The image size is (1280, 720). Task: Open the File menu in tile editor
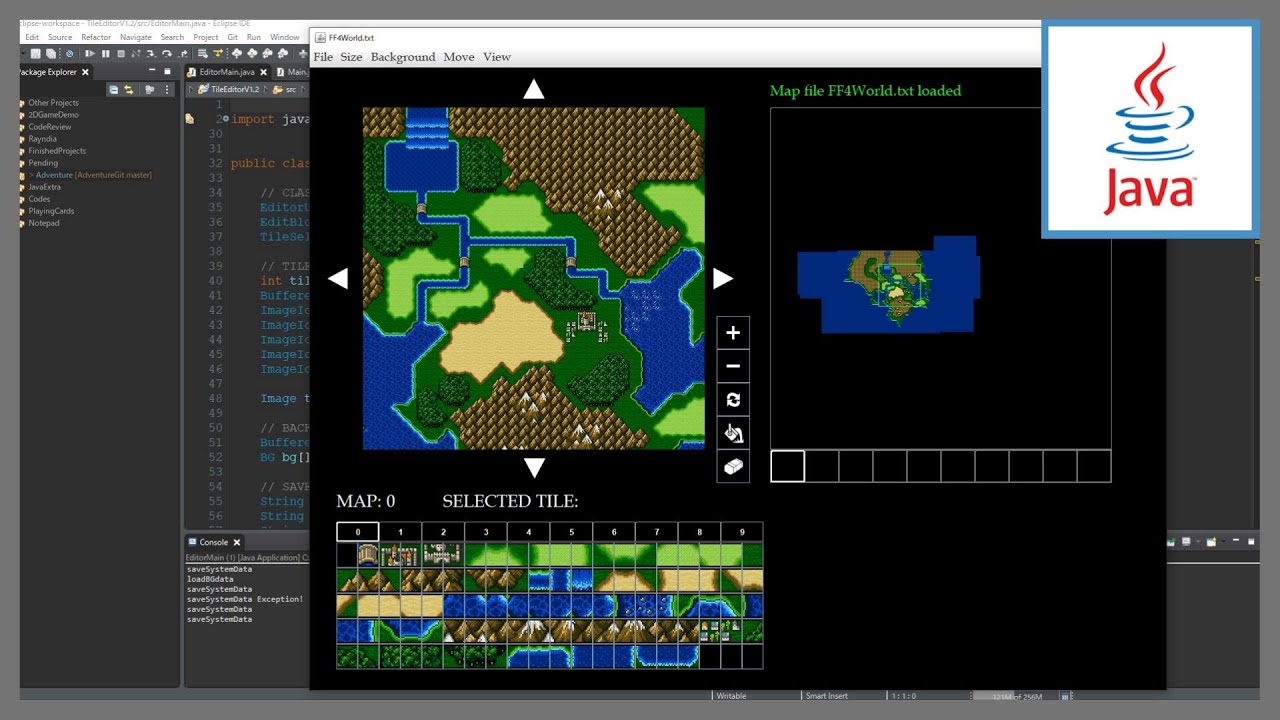[323, 57]
